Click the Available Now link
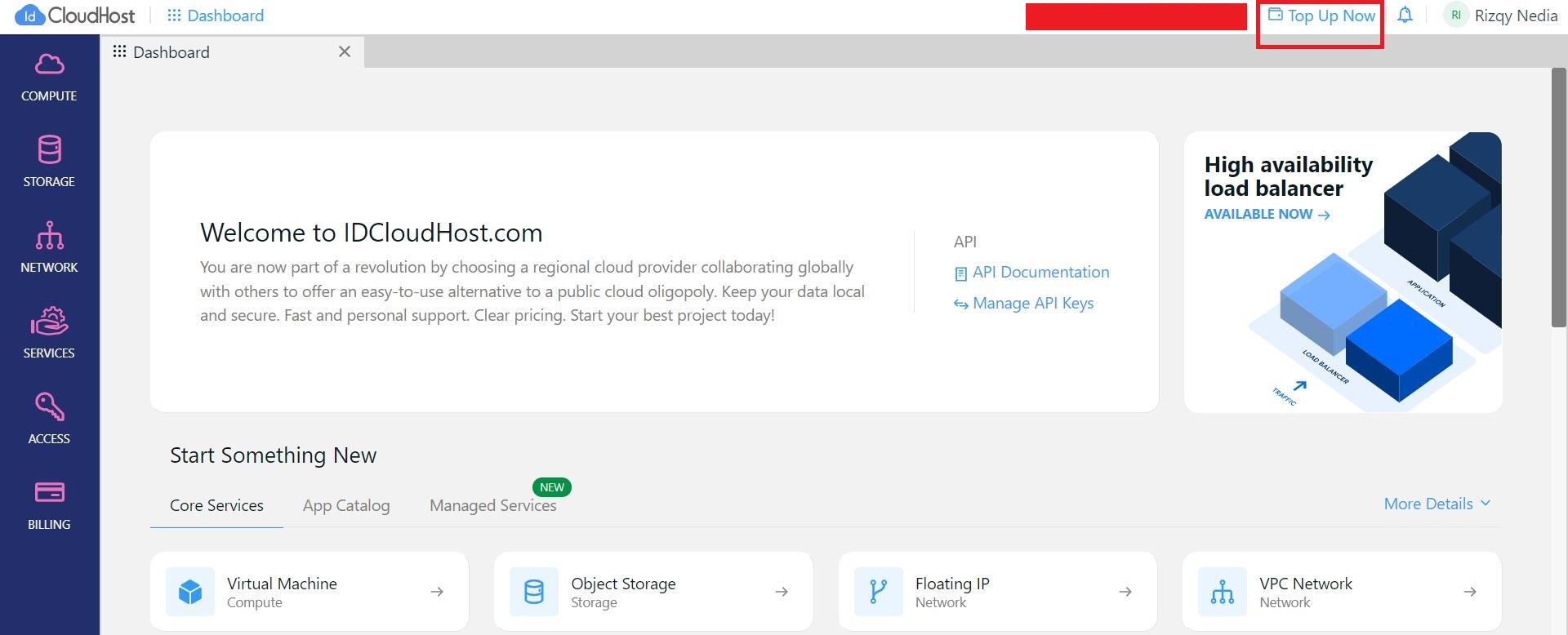 point(1267,214)
